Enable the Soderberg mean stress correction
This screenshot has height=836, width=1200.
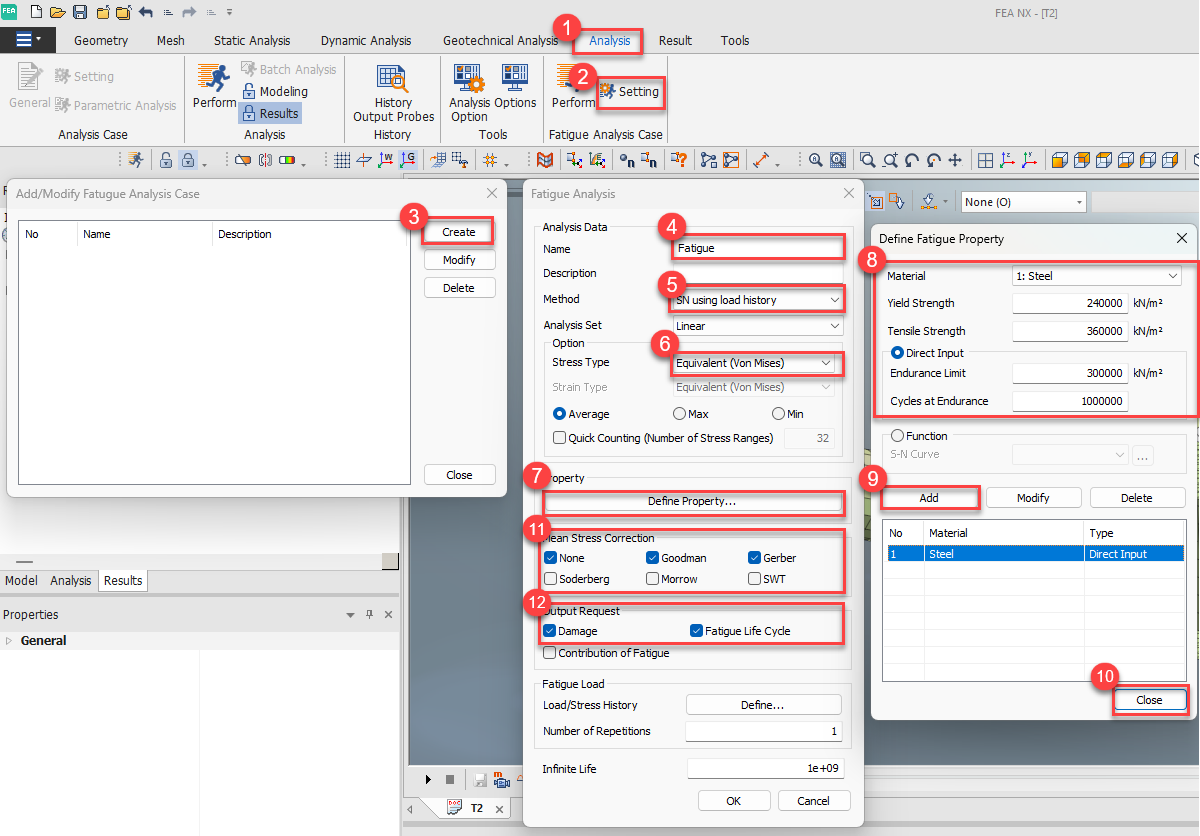[551, 579]
